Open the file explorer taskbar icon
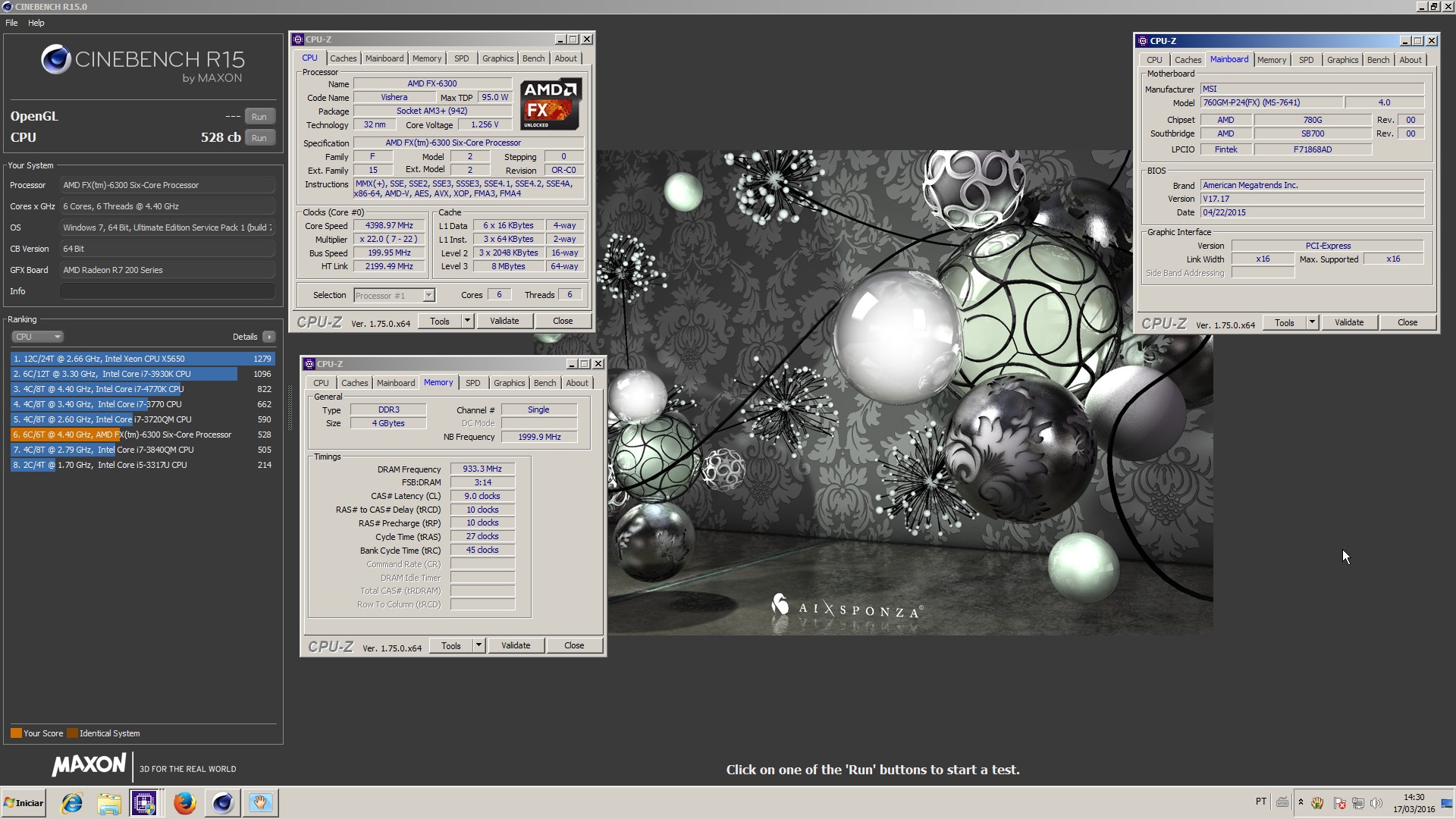 [x=109, y=803]
